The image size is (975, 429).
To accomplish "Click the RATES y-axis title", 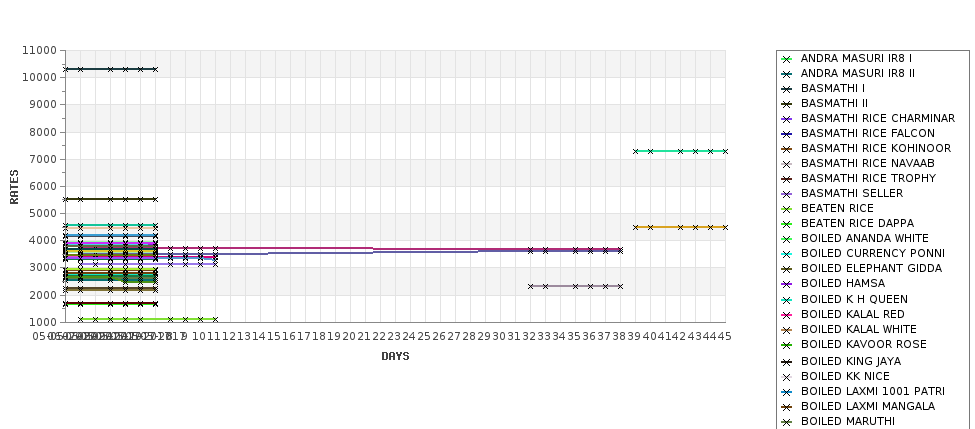I will [x=14, y=187].
